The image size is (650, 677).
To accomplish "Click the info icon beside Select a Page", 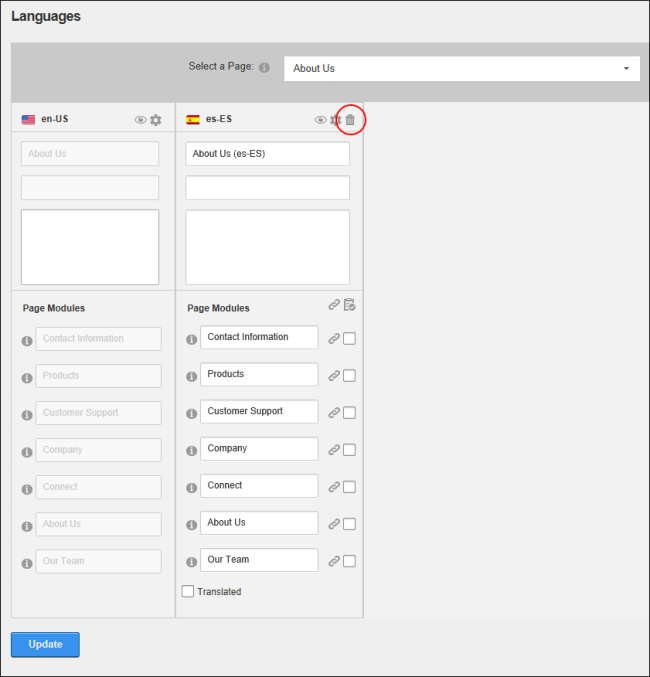I will coord(264,67).
